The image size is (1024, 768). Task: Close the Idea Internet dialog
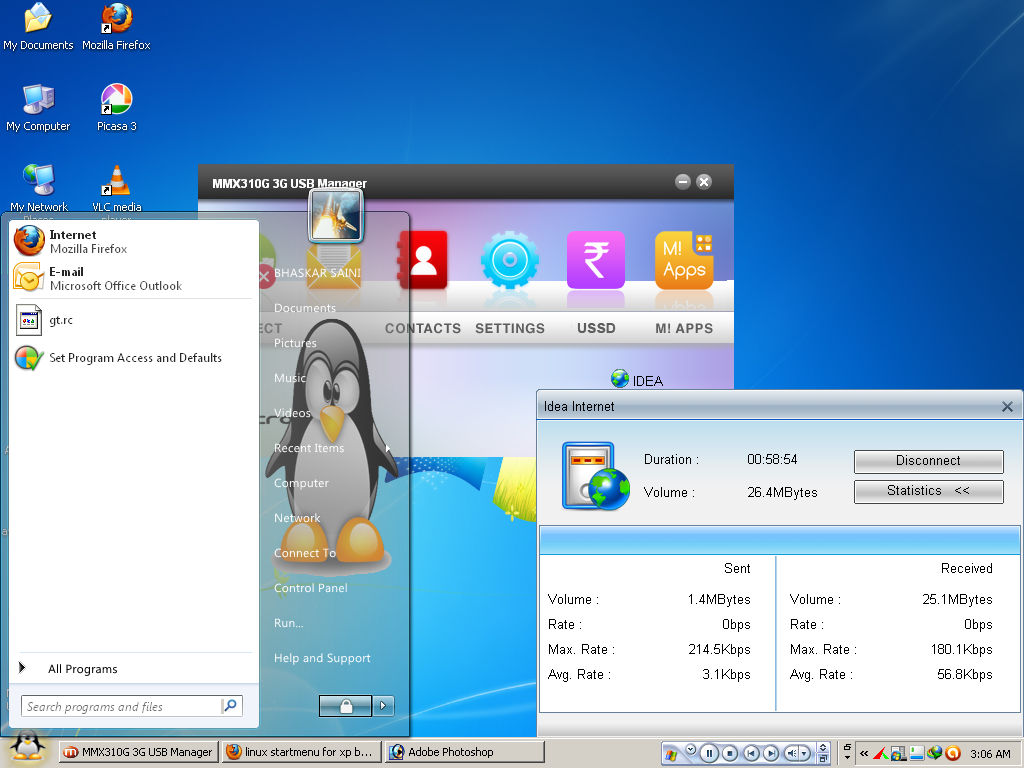(x=1007, y=407)
